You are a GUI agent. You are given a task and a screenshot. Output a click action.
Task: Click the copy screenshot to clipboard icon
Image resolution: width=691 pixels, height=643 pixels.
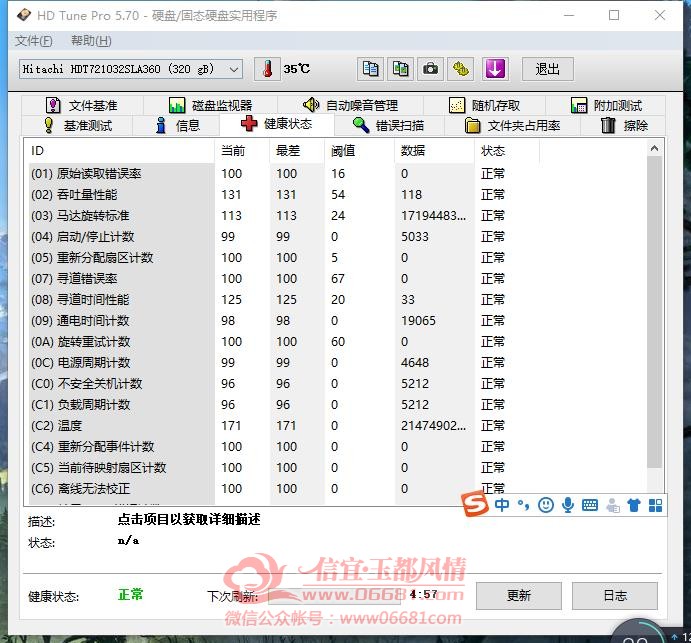tap(400, 69)
